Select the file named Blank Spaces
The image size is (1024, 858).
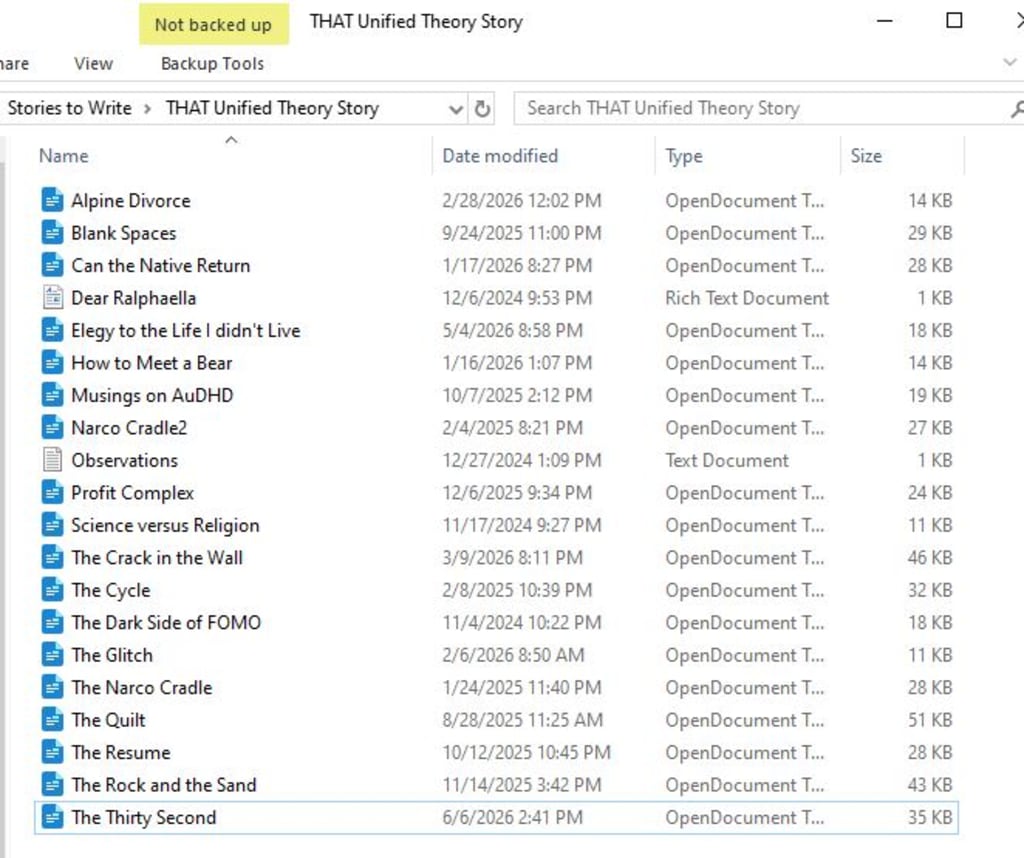tap(123, 234)
